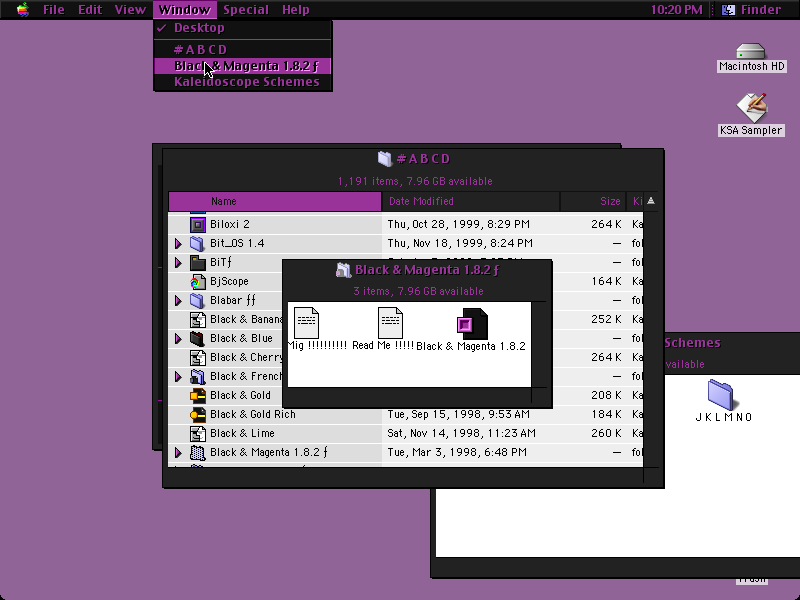This screenshot has width=800, height=600.
Task: Select the Black & Gold Rich row name
Action: (253, 414)
